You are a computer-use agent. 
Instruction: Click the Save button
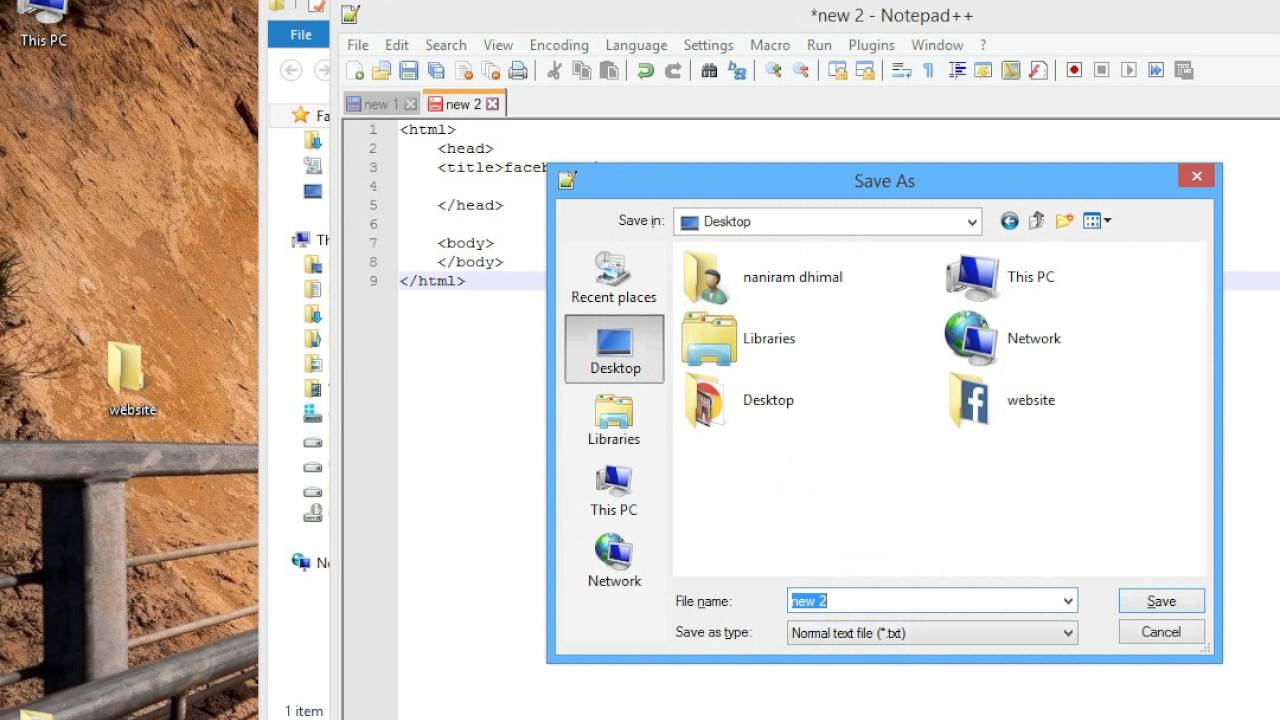pos(1161,601)
